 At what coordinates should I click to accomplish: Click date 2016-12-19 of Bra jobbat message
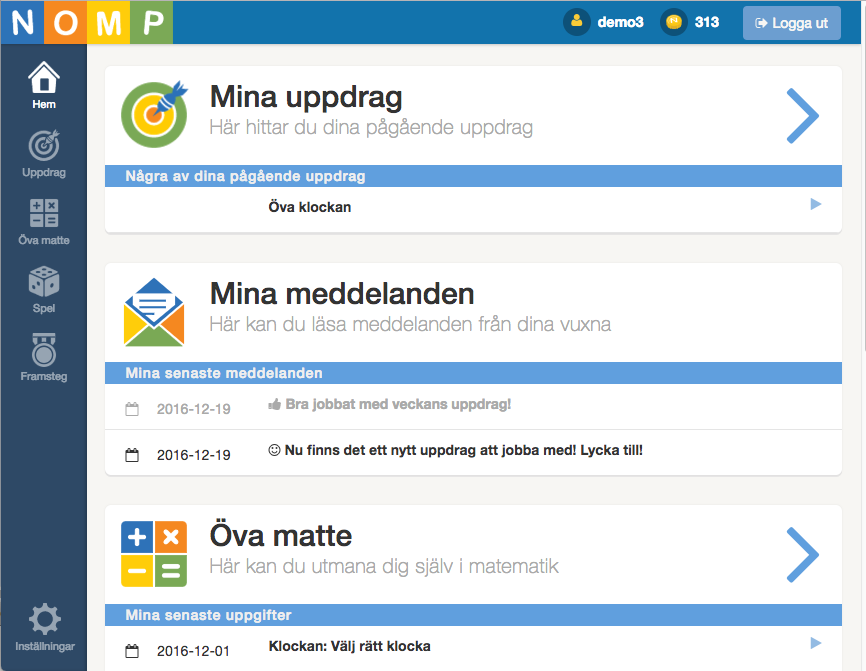[193, 409]
